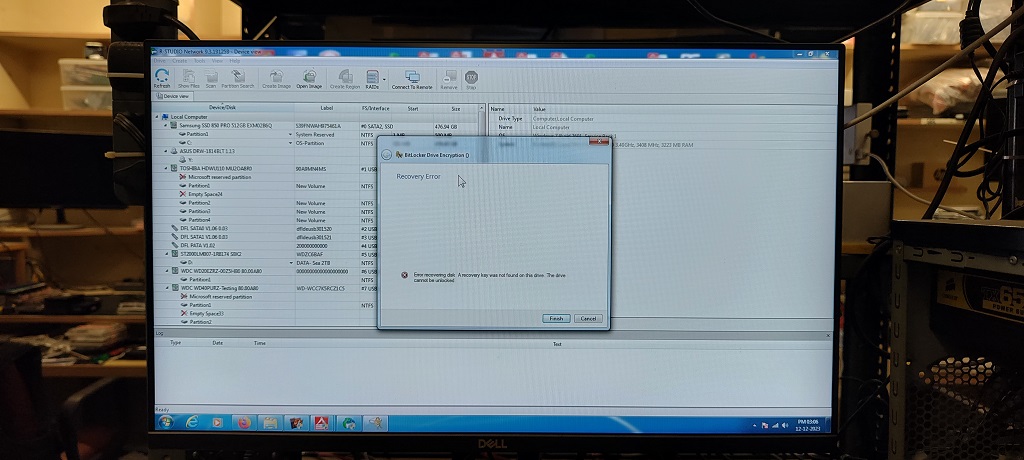
Task: Select Empty Space24 under TOSHIBA
Action: click(201, 194)
